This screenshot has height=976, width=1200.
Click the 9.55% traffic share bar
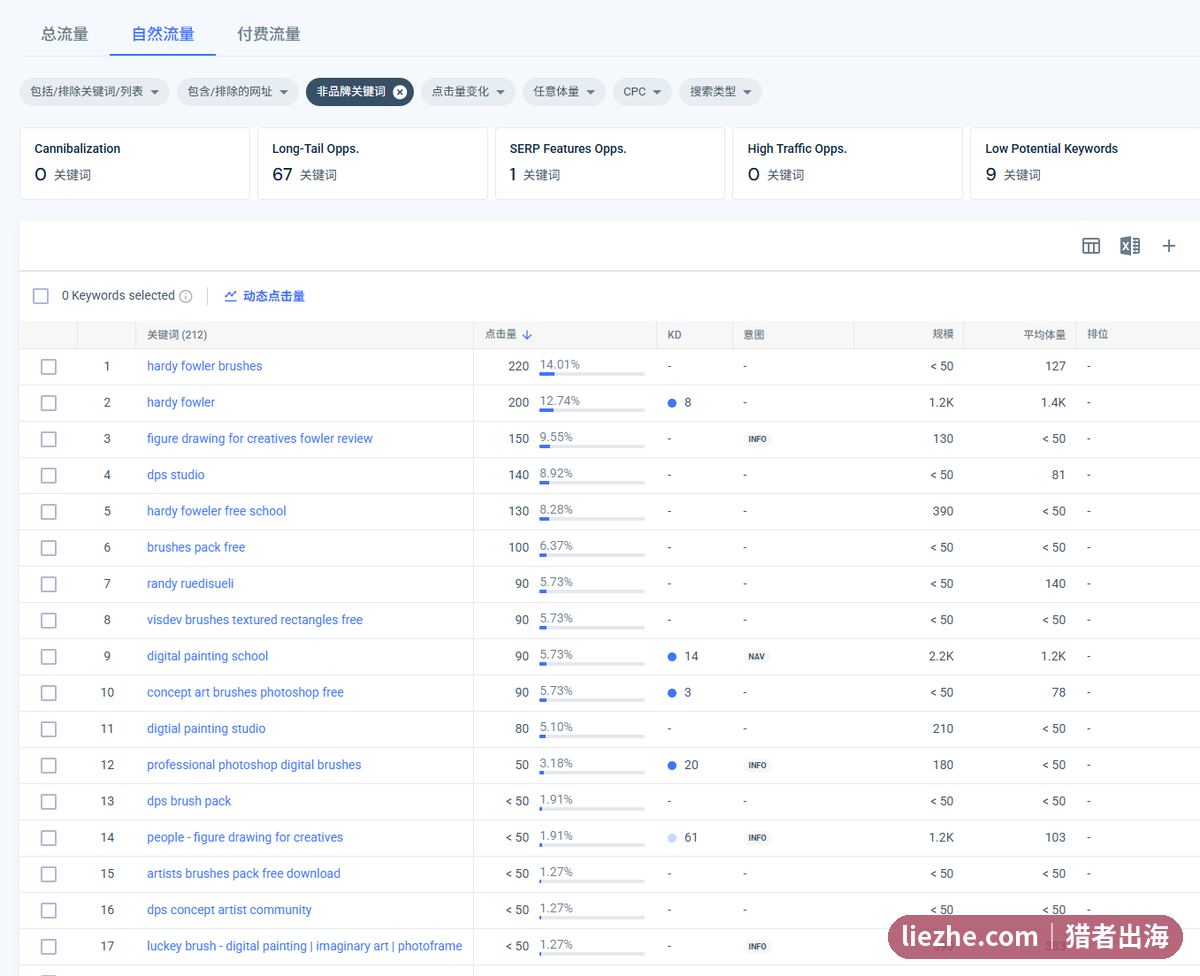(x=592, y=446)
